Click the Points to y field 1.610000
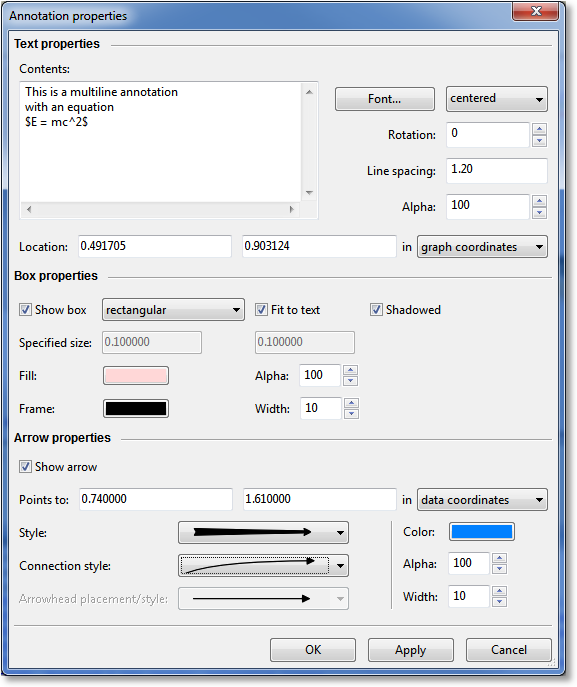Viewport: 577px width, 687px height. tap(320, 499)
